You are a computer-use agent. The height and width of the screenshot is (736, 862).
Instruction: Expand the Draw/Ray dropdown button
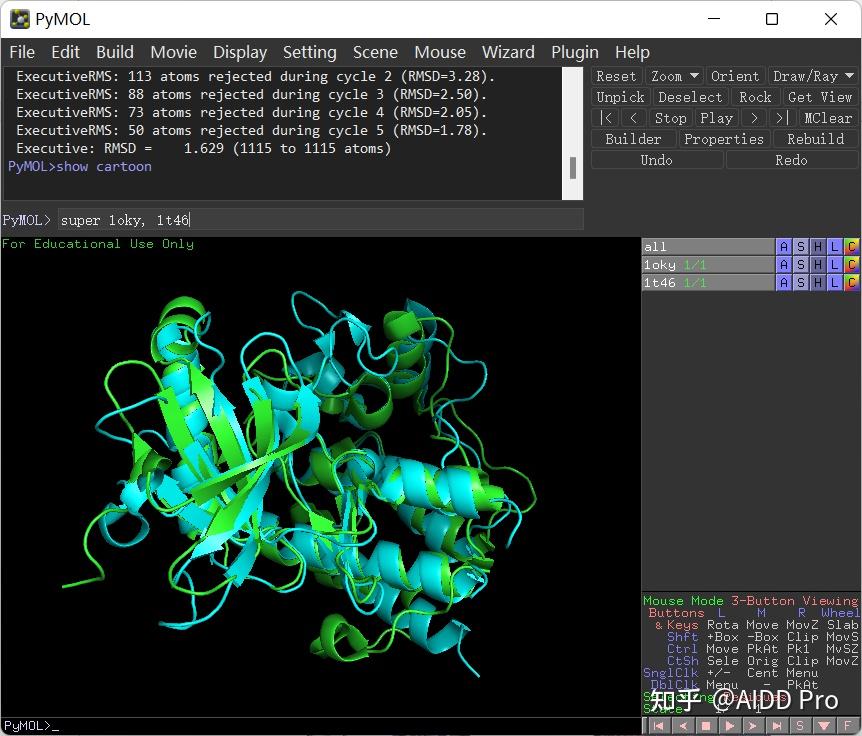coord(813,76)
